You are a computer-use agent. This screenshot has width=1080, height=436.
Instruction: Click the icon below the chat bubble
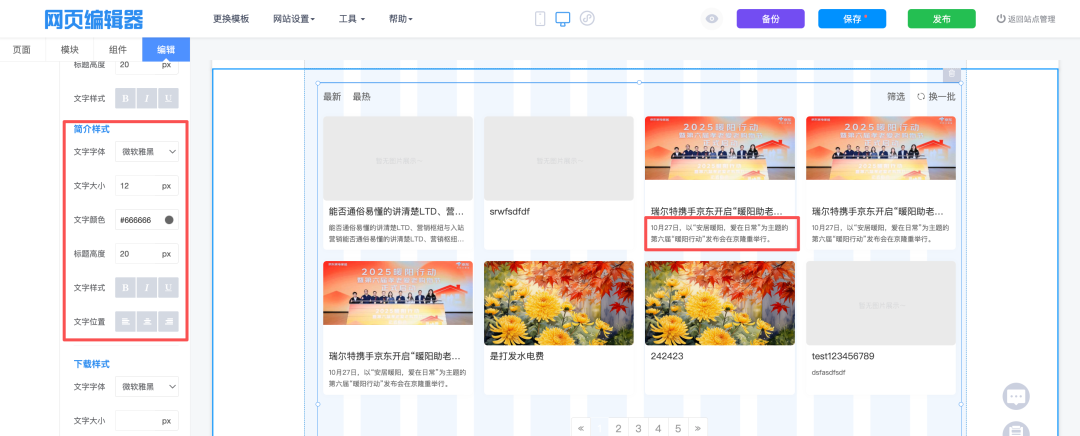click(1016, 430)
